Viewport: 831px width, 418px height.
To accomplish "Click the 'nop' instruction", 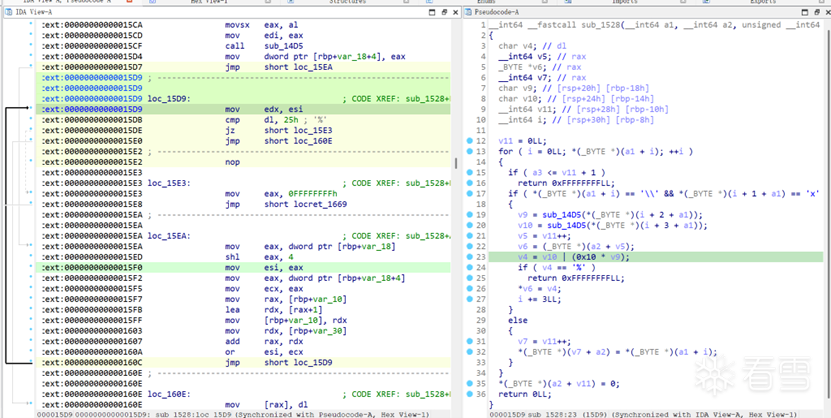I will pos(232,162).
